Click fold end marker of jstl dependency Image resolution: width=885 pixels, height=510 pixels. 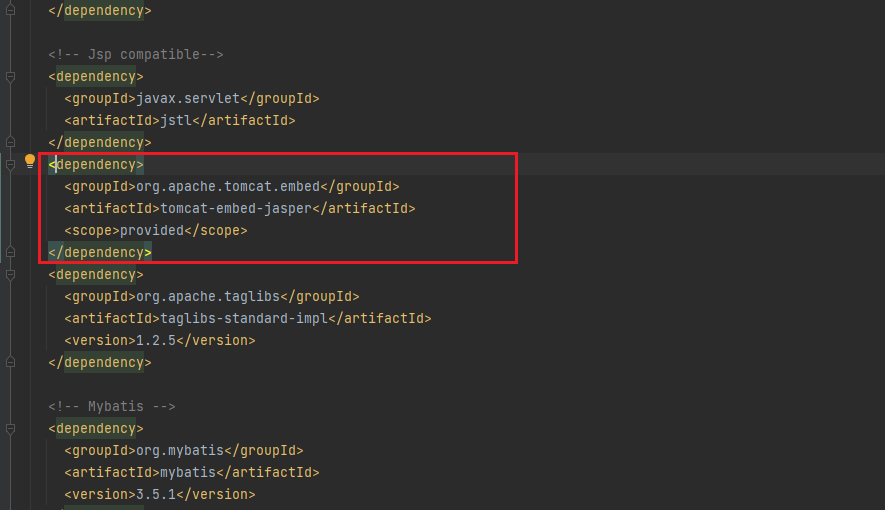click(10, 142)
